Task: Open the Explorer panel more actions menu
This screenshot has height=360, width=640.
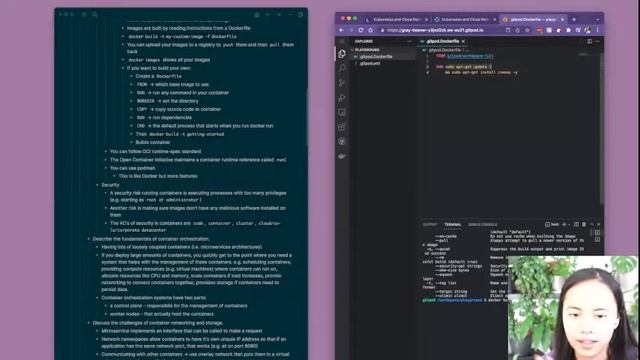Action: point(409,41)
